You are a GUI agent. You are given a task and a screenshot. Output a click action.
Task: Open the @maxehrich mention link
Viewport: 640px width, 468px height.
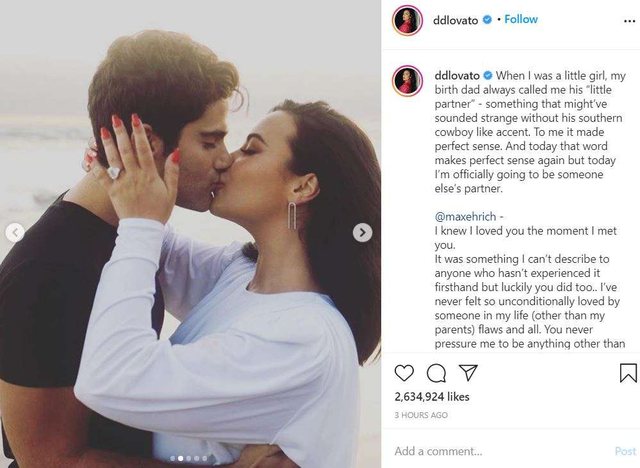[x=465, y=216]
